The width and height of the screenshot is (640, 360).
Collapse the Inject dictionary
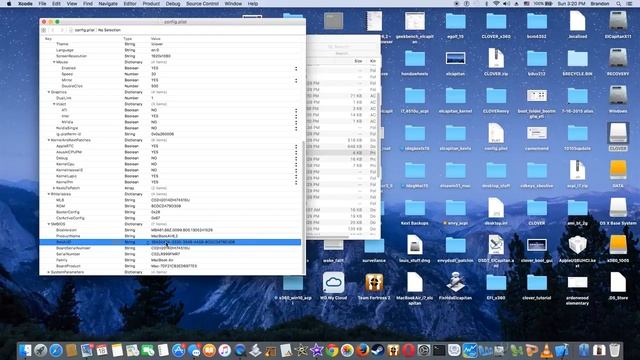tap(54, 104)
